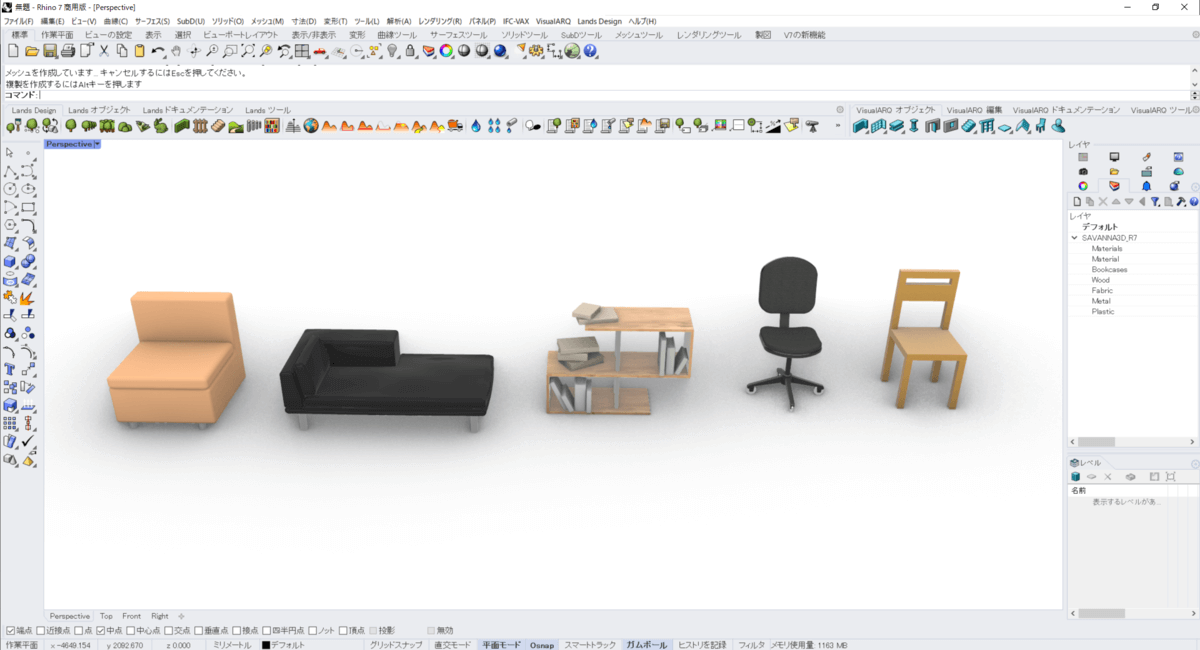The image size is (1200, 650).
Task: Click the Help question mark icon in standard toolbar
Action: click(590, 50)
